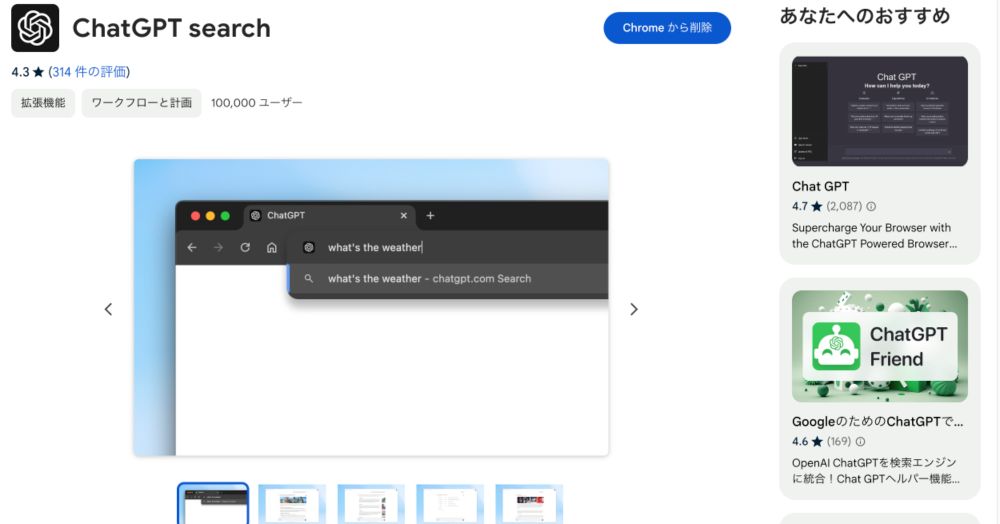Select the third screenshot thumbnail
The image size is (1000, 524).
[371, 504]
